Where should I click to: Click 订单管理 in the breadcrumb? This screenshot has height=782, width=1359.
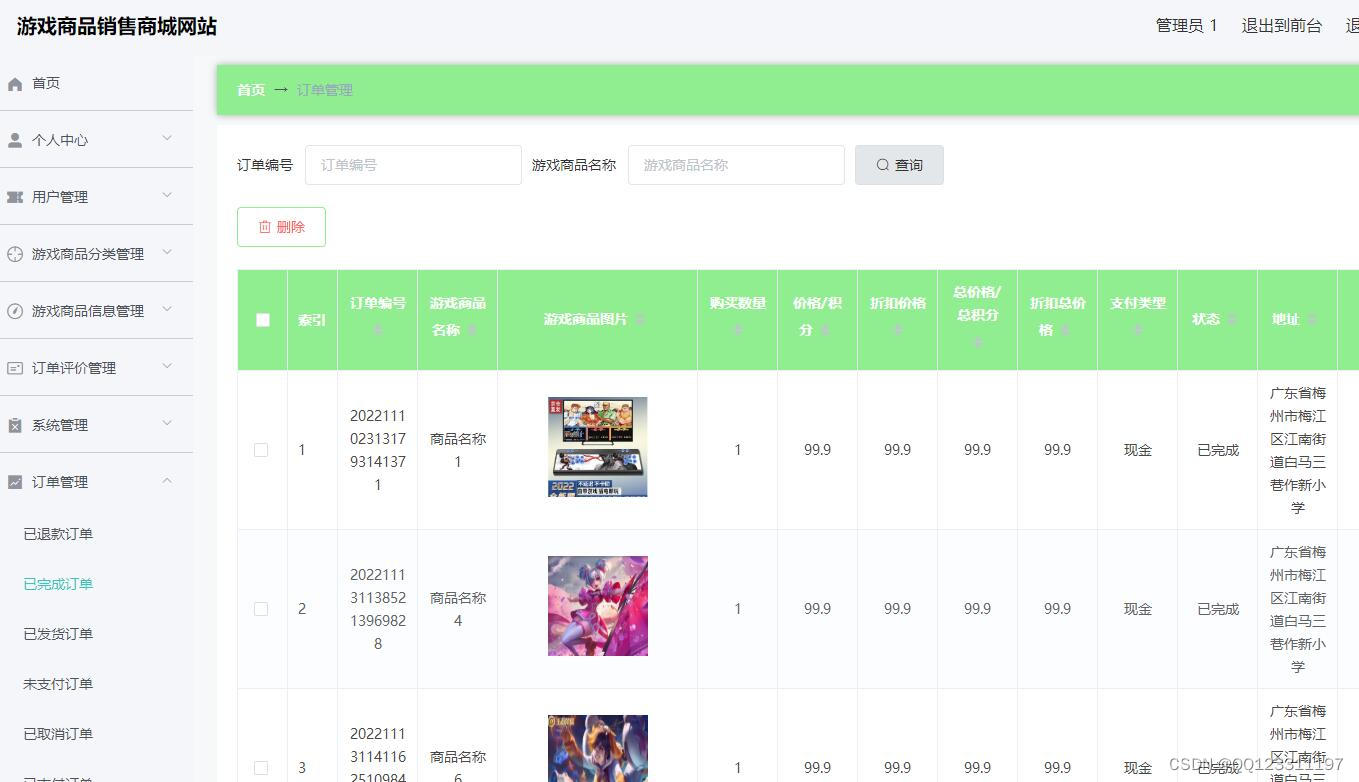coord(325,90)
